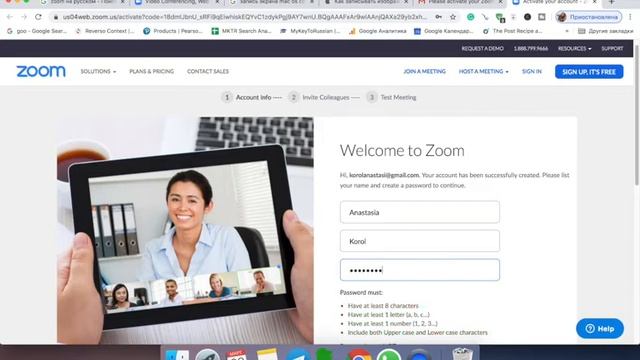Click the dark circle extension icon
The image size is (640, 360).
click(527, 17)
